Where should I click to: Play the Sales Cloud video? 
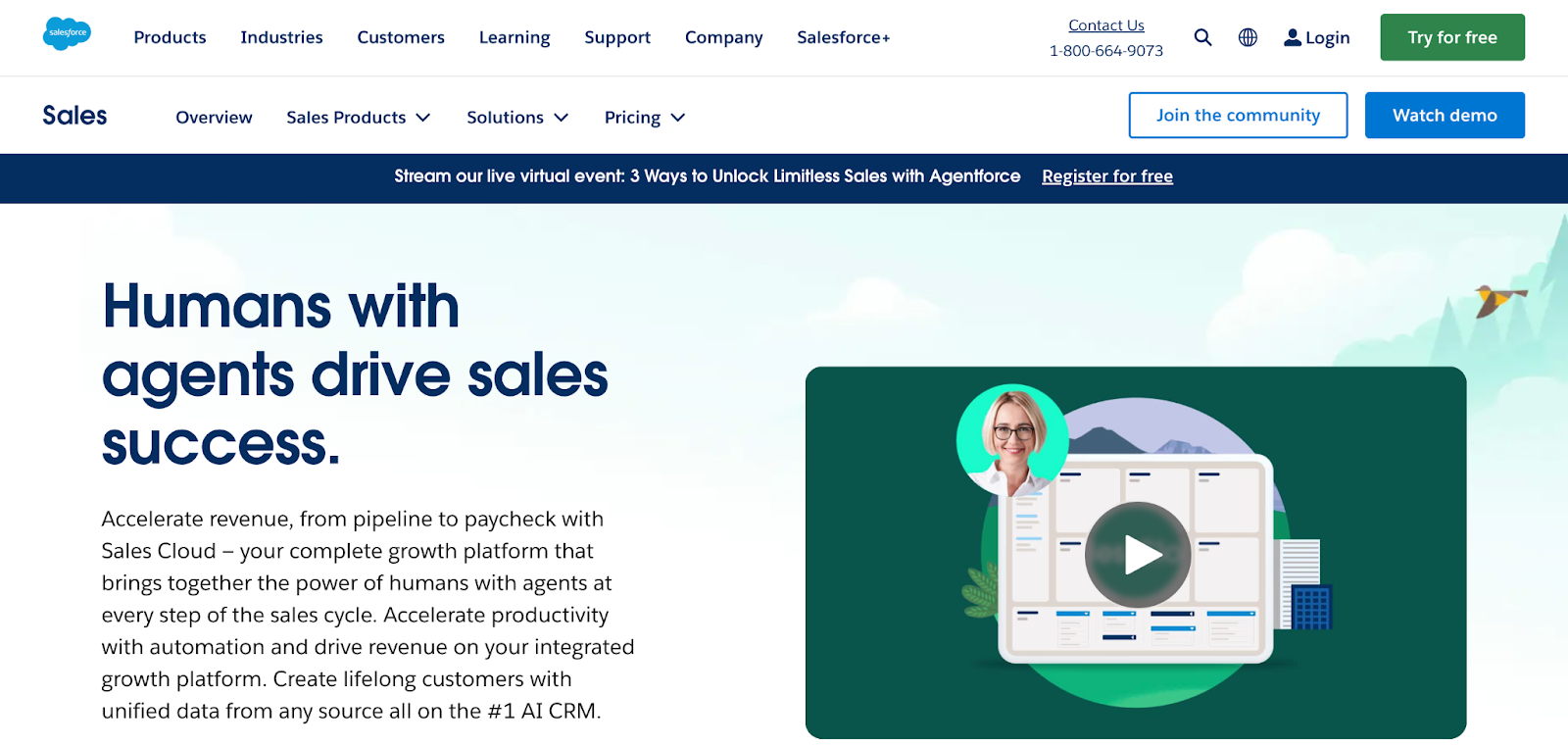(1137, 554)
